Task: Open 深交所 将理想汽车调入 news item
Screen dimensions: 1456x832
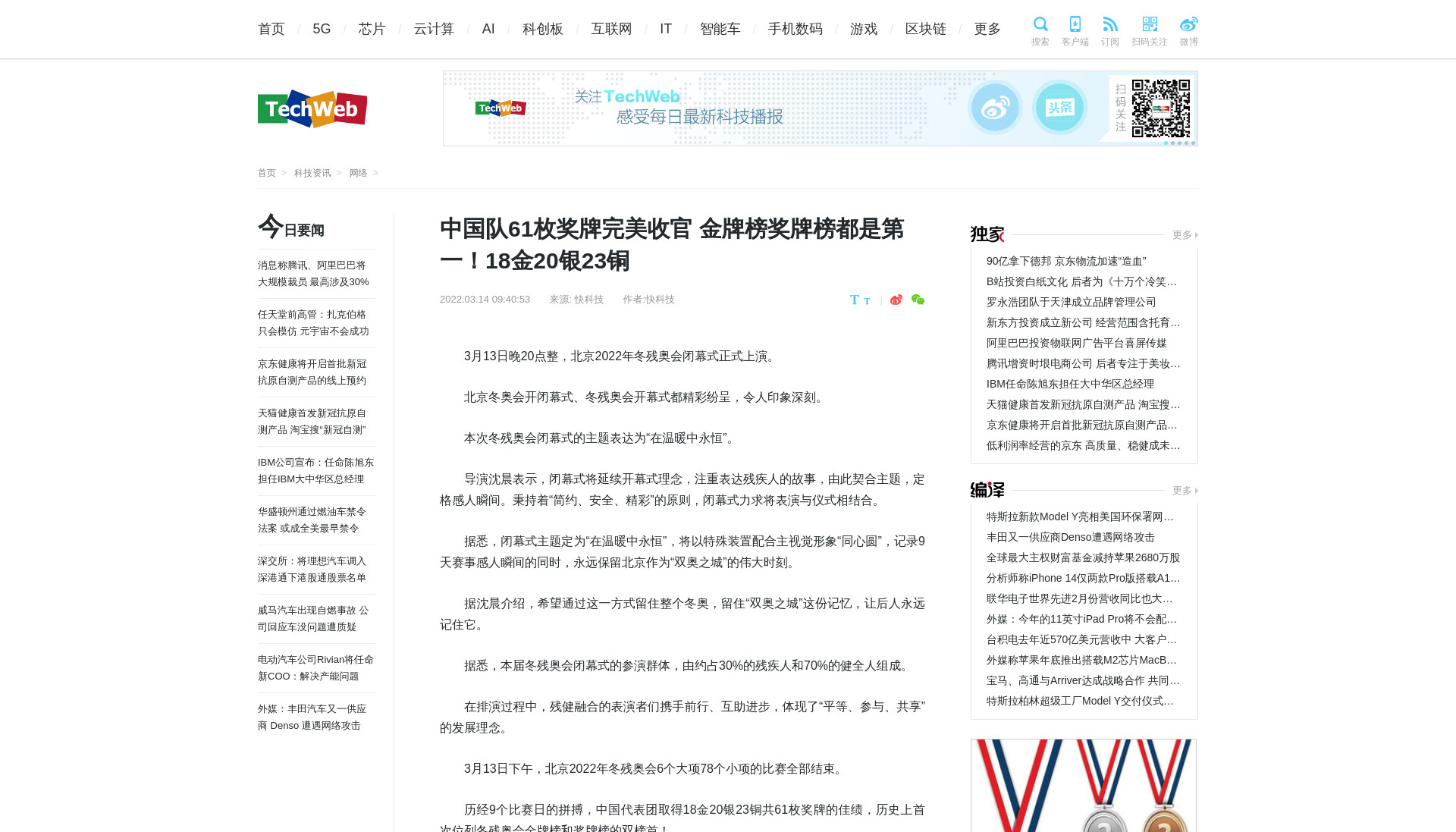Action: coord(312,570)
